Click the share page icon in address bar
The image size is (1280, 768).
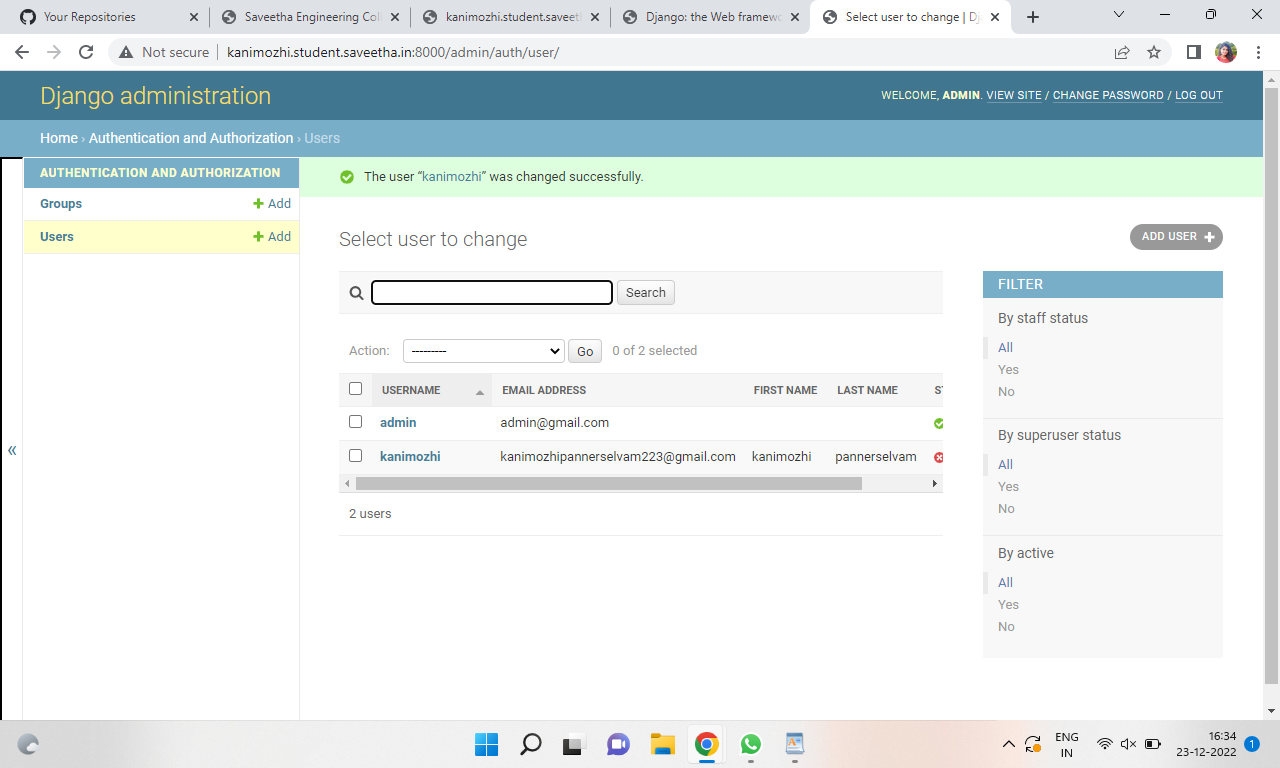point(1122,52)
